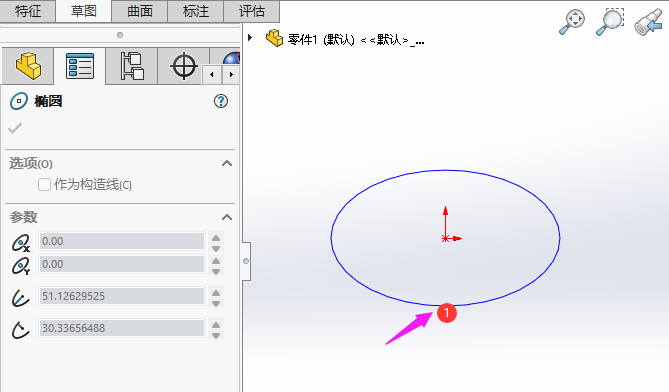Click the Previous View icon

point(648,23)
